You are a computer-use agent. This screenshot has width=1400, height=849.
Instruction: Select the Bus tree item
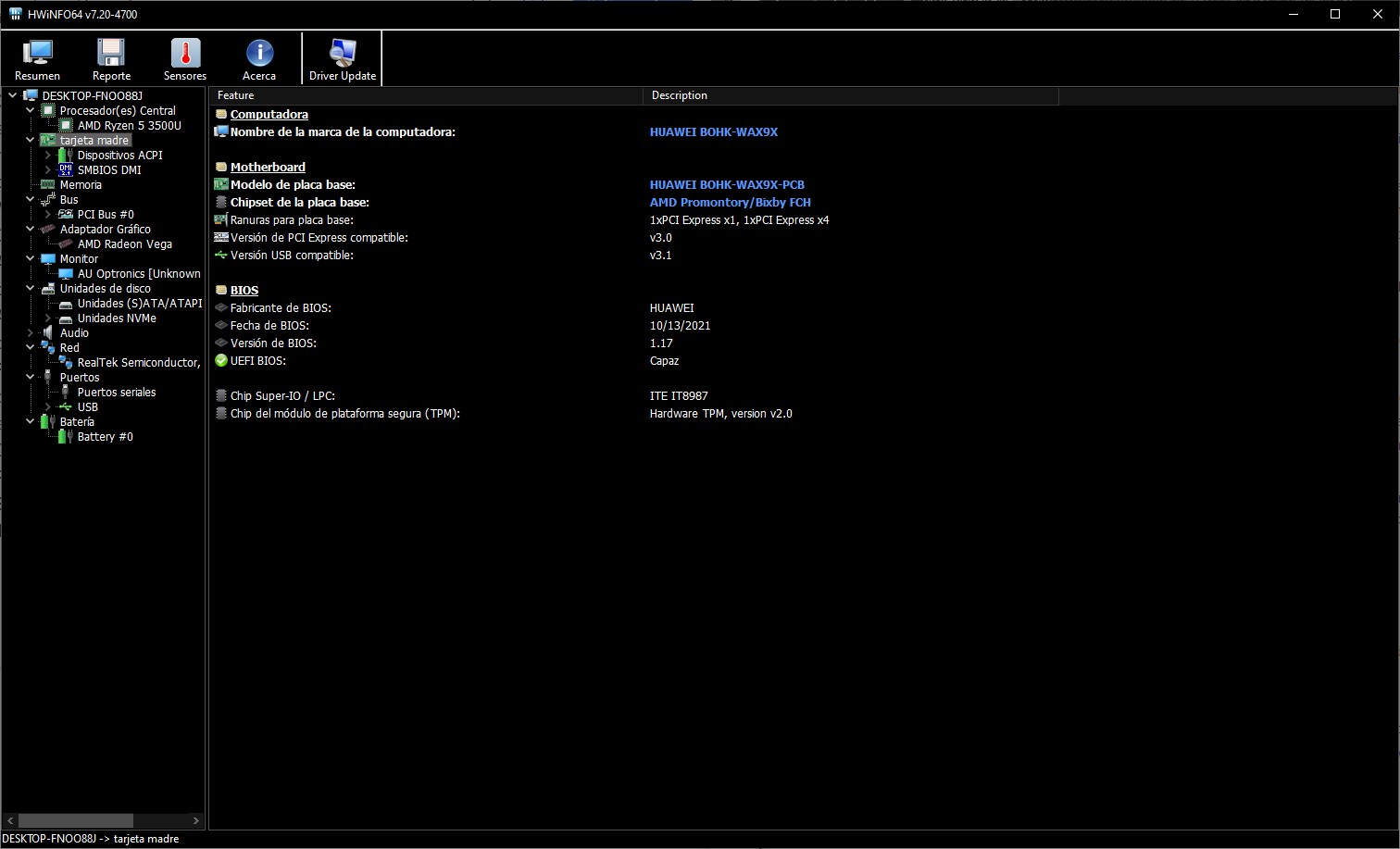69,199
